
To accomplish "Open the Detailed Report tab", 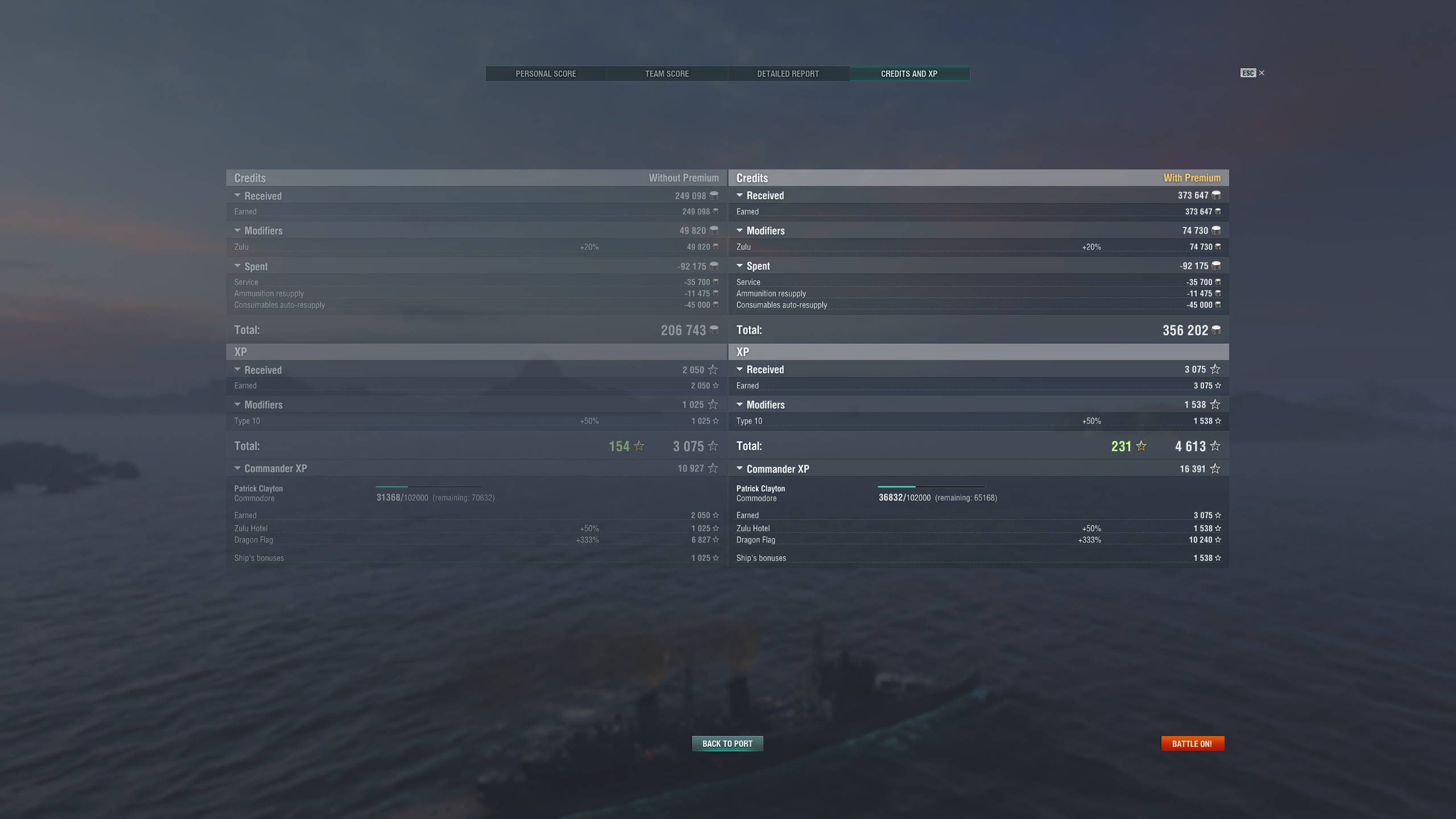I will pyautogui.click(x=788, y=74).
